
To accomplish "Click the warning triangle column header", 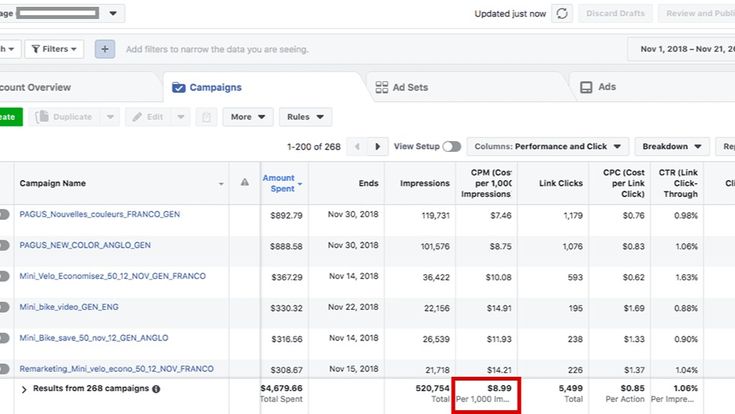I will pyautogui.click(x=245, y=183).
